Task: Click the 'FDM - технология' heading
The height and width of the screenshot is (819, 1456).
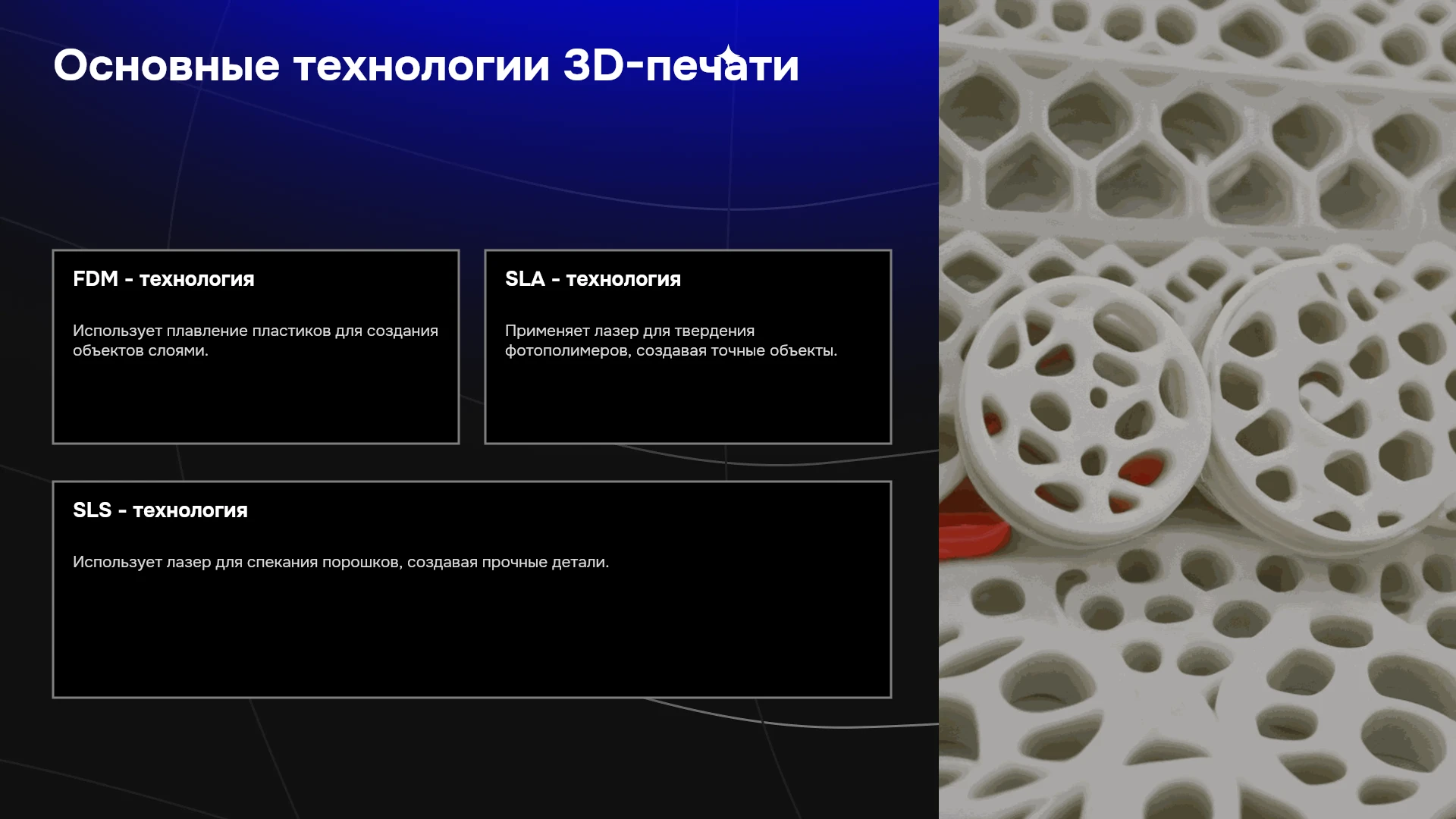Action: 164,279
